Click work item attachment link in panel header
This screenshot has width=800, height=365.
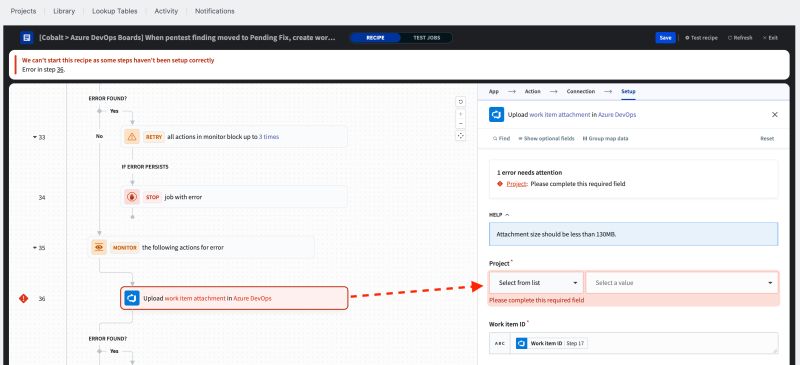(560, 115)
